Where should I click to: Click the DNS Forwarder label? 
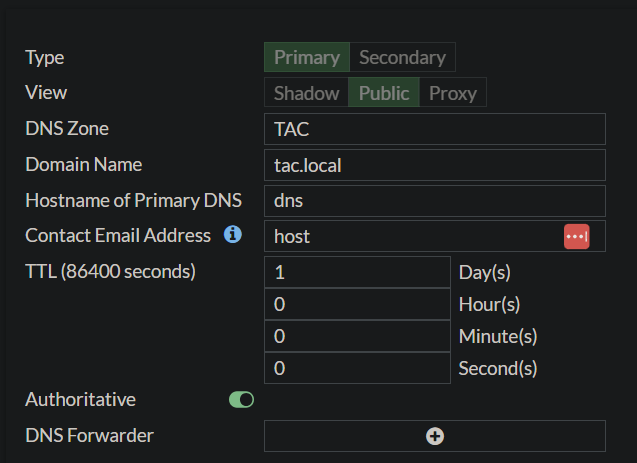89,435
